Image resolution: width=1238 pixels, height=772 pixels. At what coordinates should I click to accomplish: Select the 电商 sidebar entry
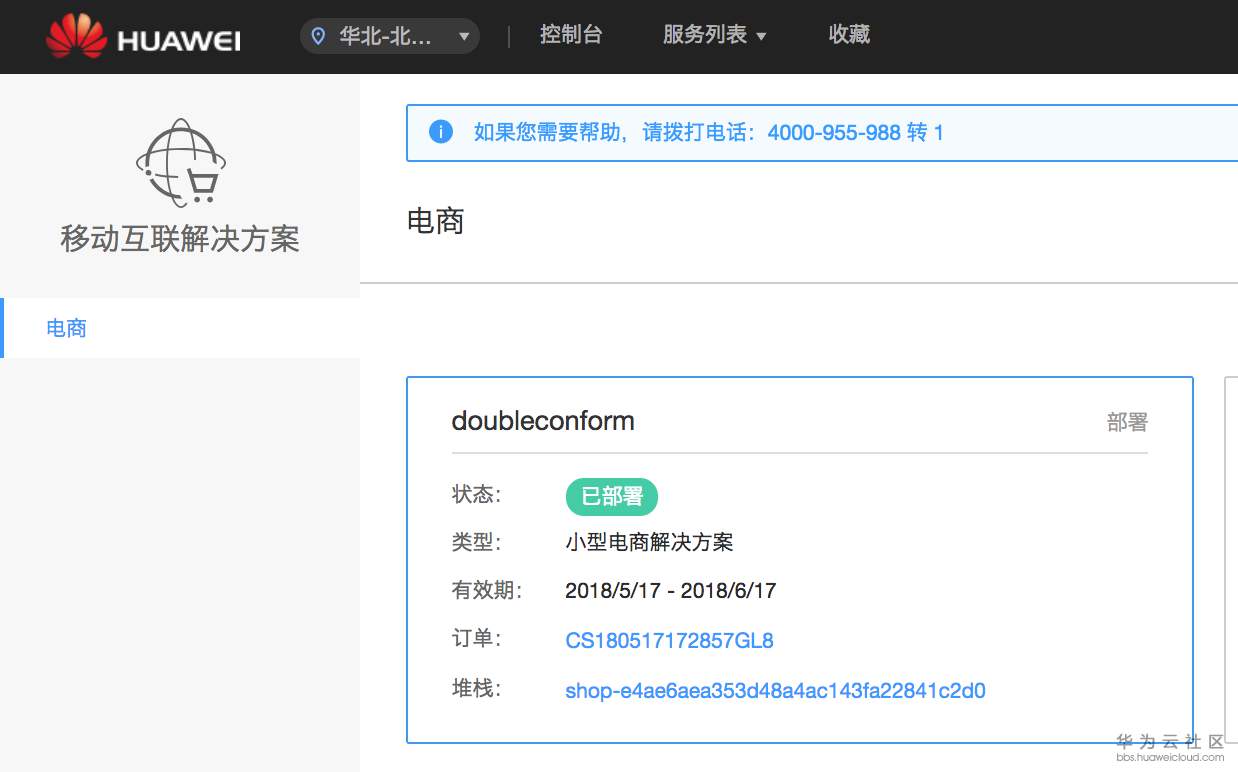[x=66, y=328]
